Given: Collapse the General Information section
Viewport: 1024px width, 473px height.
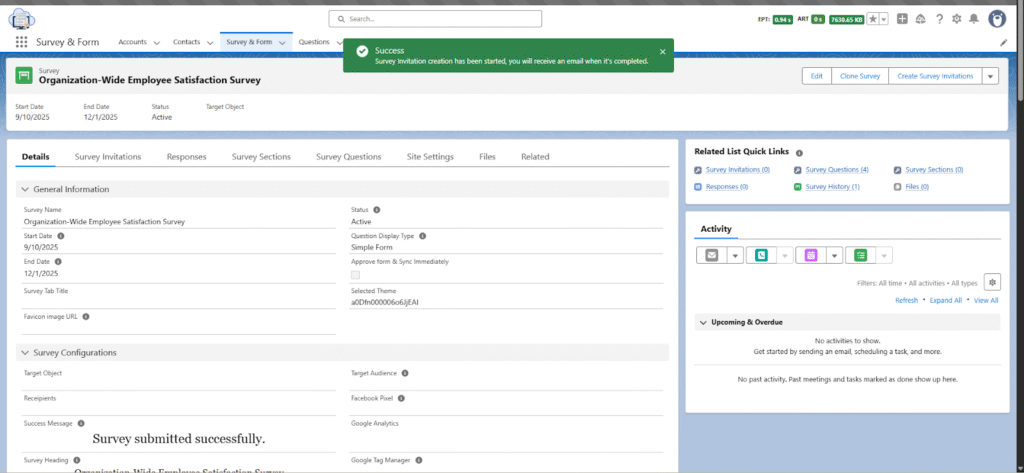Looking at the screenshot, I should 25,189.
